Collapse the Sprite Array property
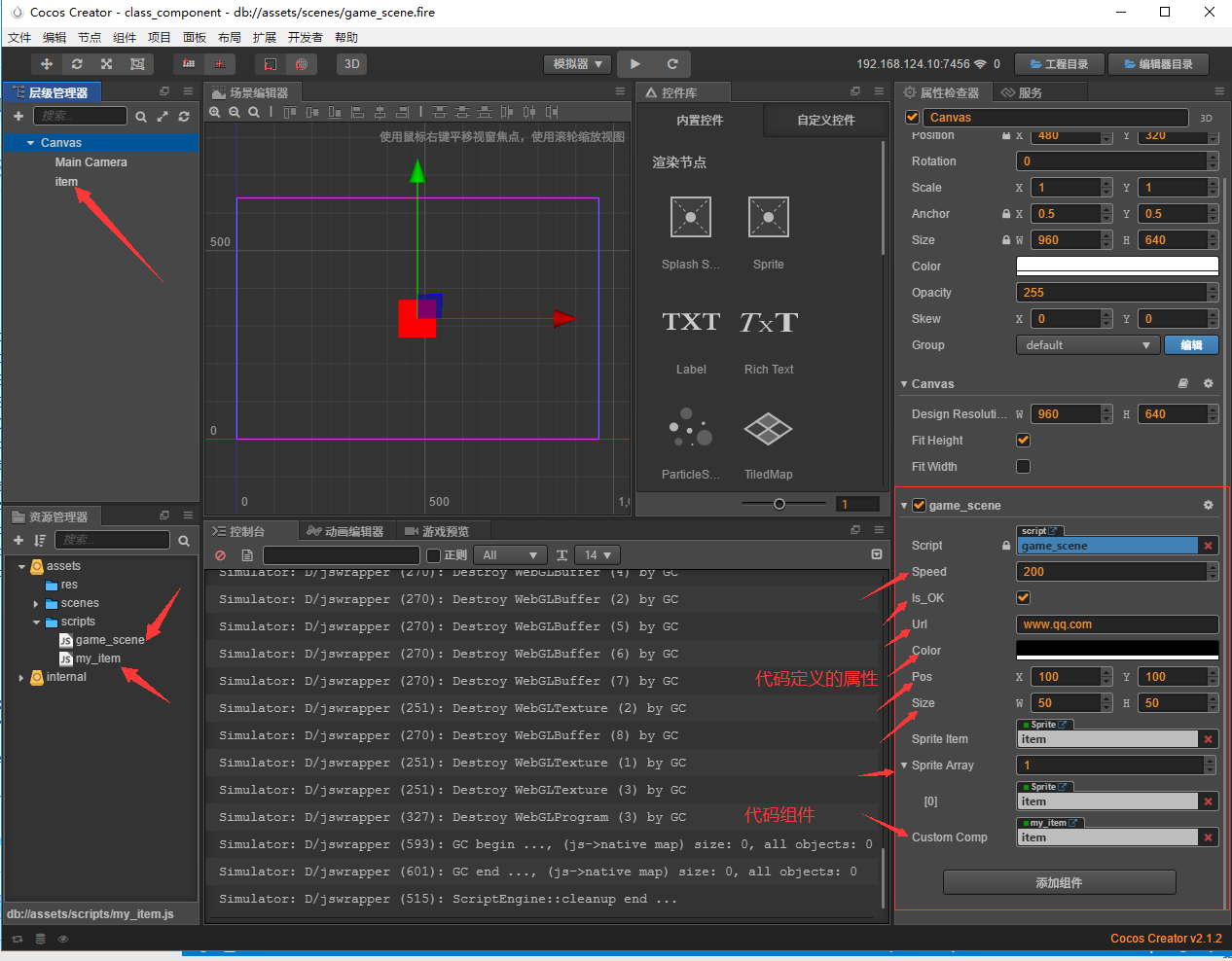Viewport: 1232px width, 961px height. click(x=904, y=765)
